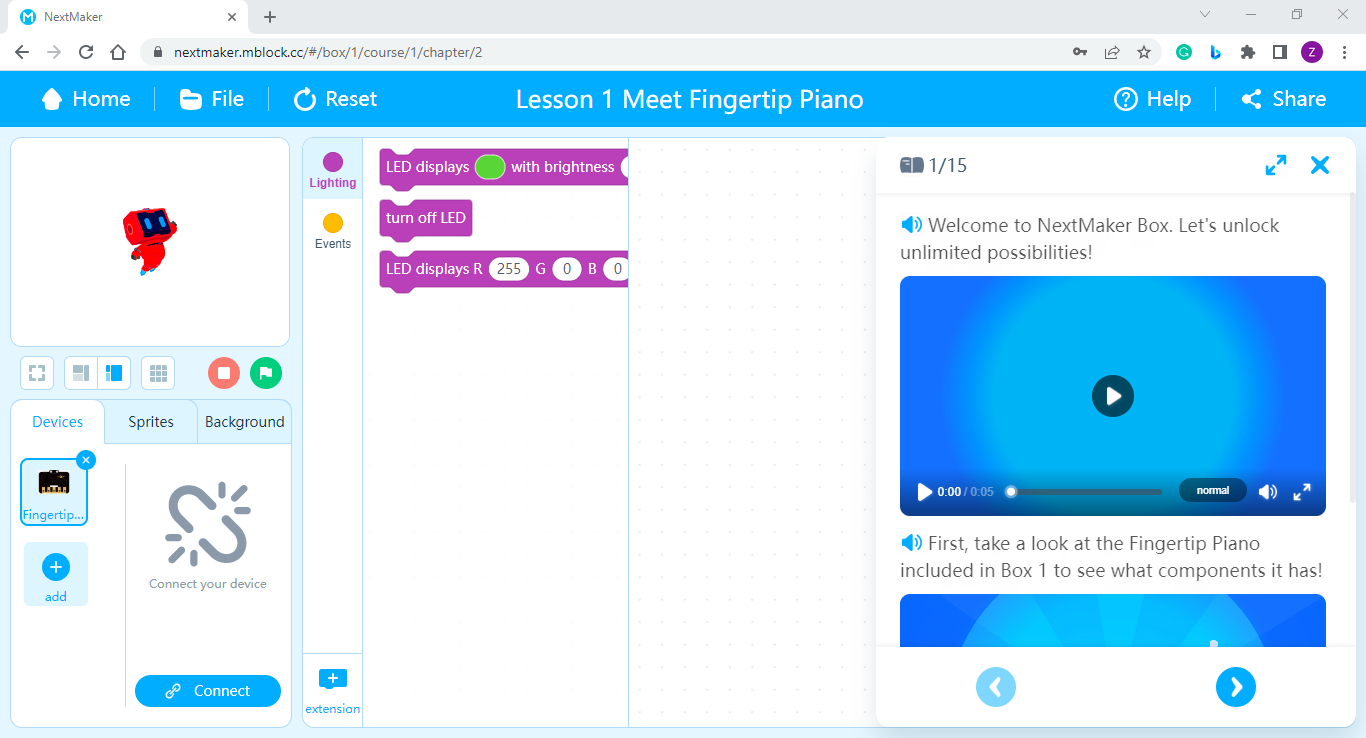Remove the Fingertip Piano device

click(86, 460)
